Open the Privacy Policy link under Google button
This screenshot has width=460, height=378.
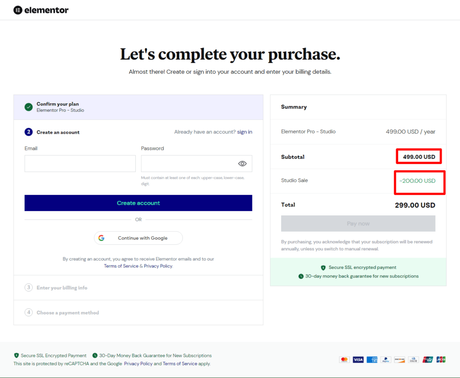(x=158, y=266)
